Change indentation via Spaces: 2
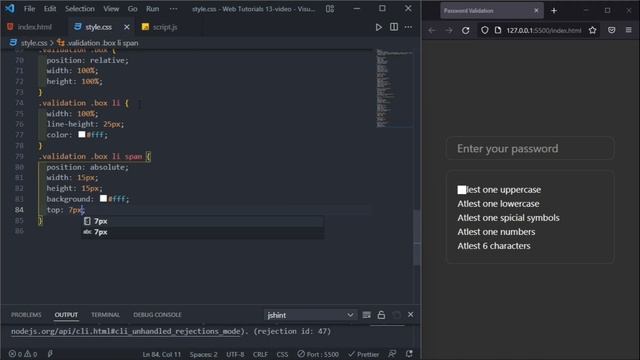 tap(203, 354)
